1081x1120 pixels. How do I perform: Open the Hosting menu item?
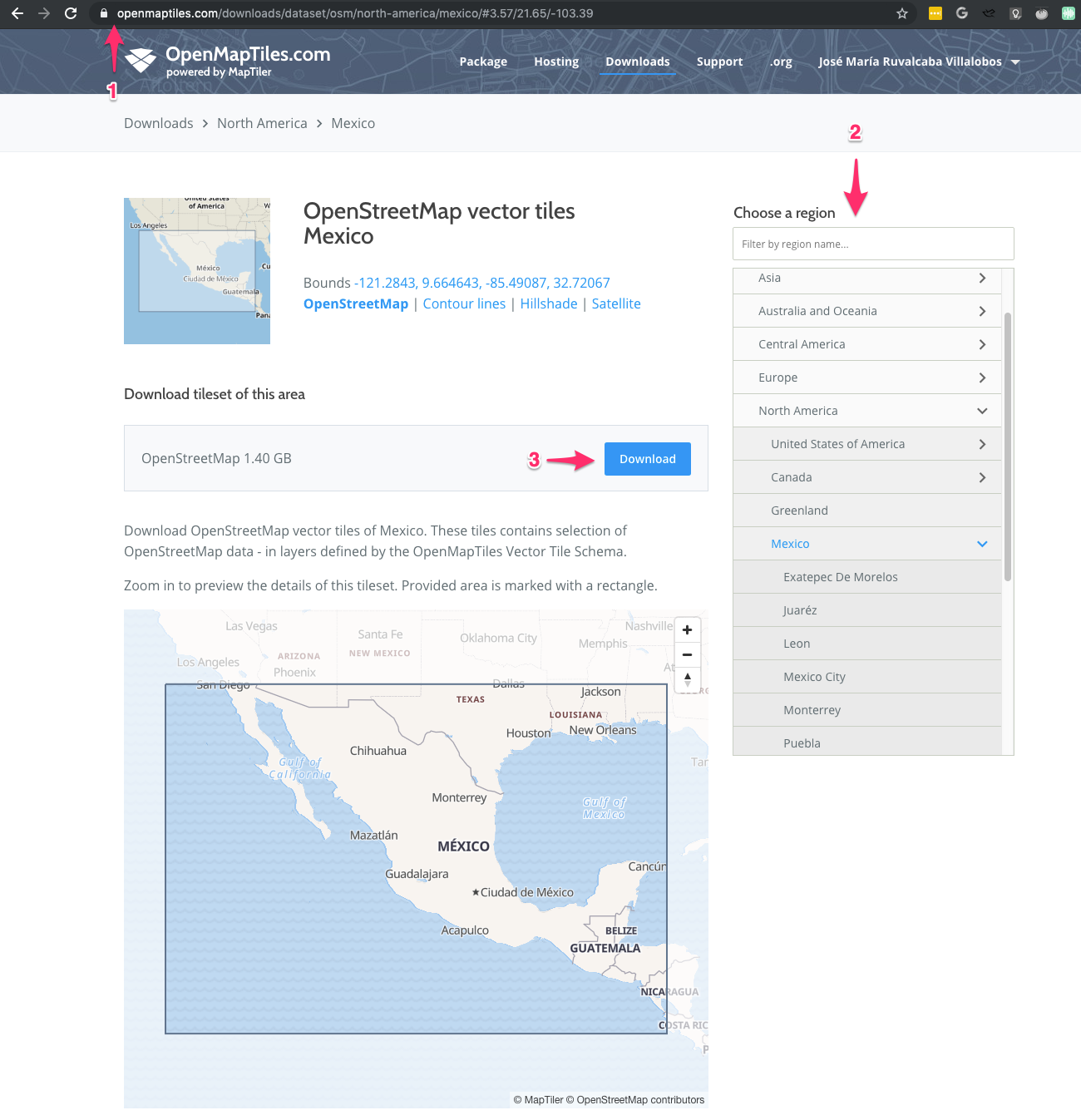pyautogui.click(x=556, y=62)
